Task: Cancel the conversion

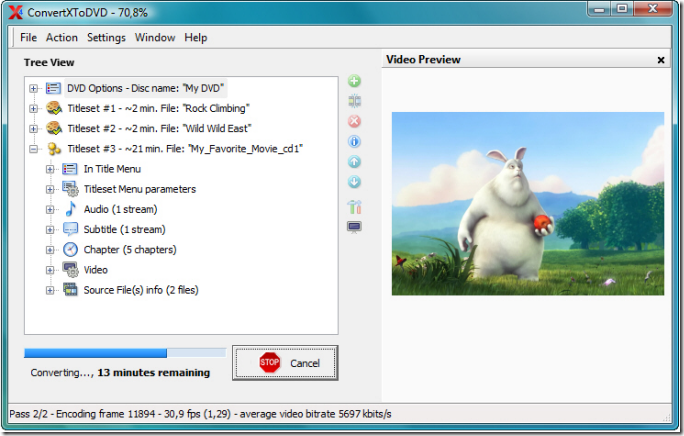Action: (x=285, y=363)
